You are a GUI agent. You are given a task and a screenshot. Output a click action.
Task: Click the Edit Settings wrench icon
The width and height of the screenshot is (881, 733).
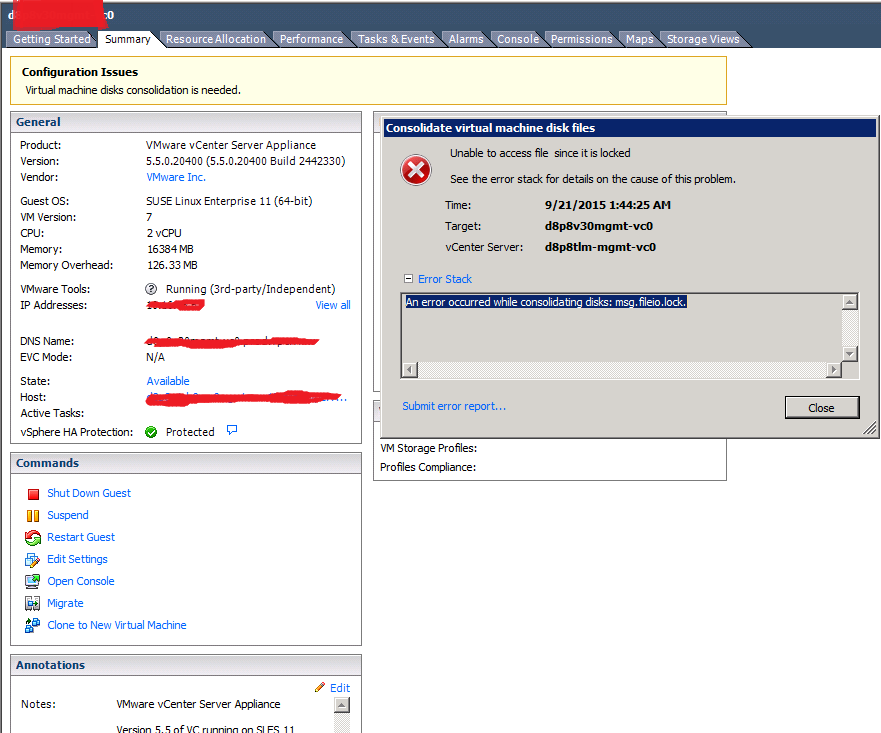tap(31, 559)
